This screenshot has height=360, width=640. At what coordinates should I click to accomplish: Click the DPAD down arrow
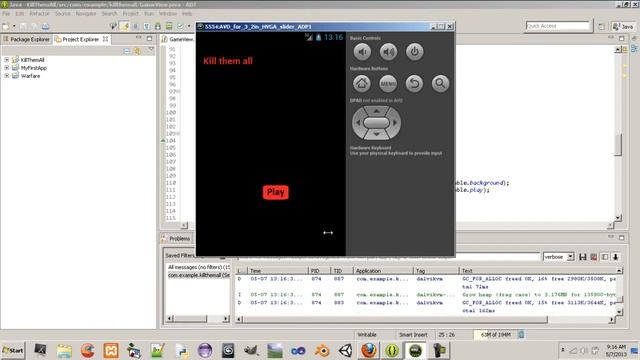376,134
